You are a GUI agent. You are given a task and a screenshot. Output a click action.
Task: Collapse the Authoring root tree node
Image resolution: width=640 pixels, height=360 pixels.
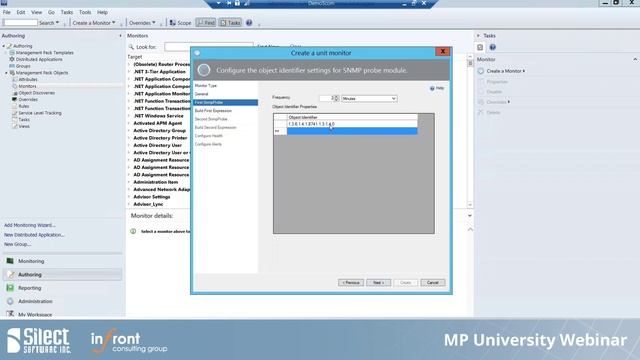[x=4, y=46]
